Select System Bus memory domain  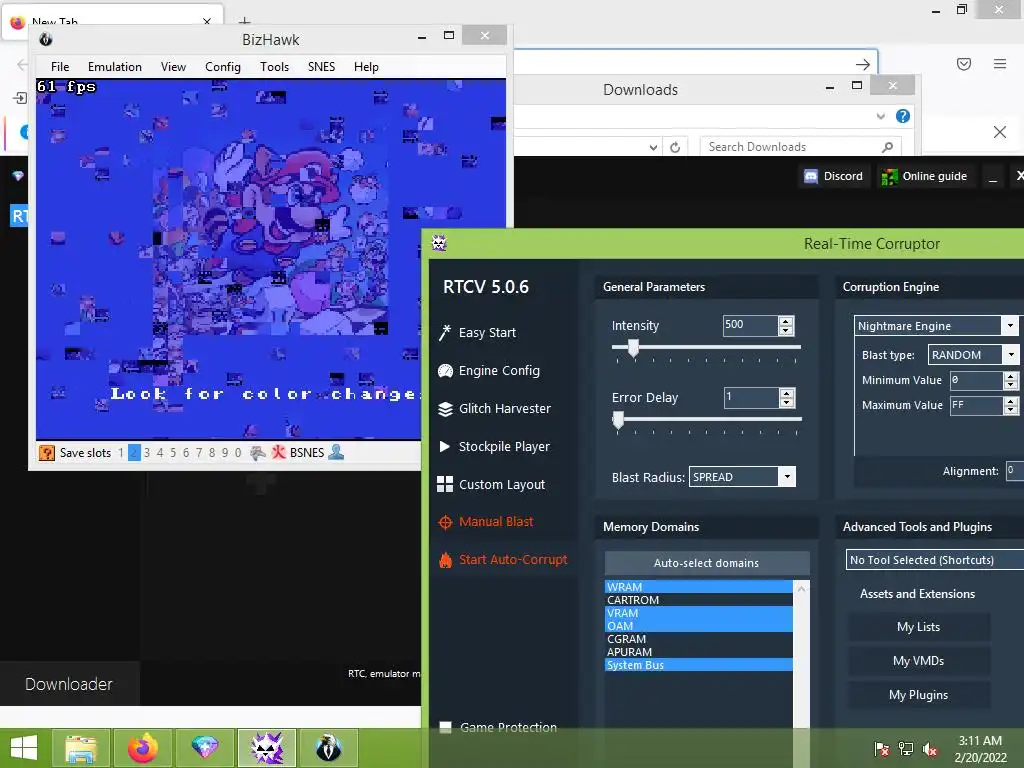click(x=699, y=665)
